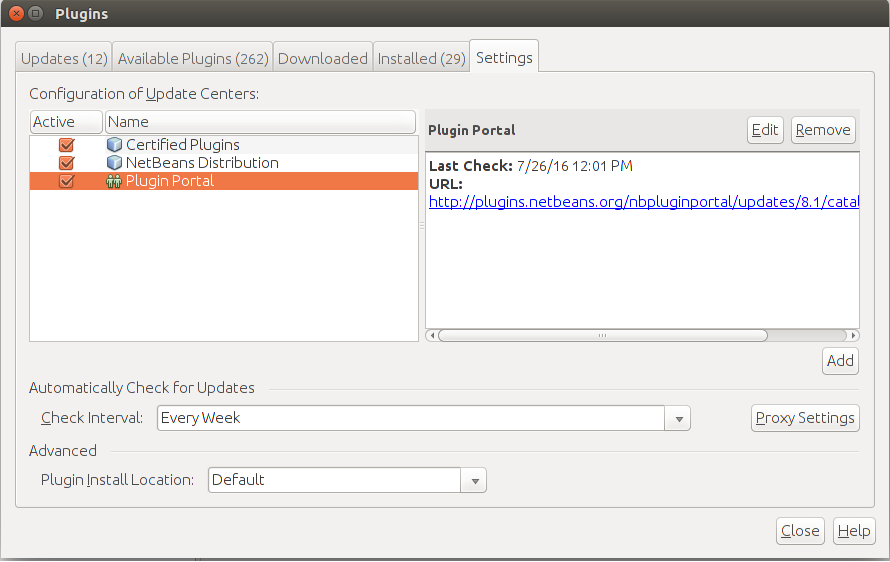Click the Name column header
The height and width of the screenshot is (562, 890).
pyautogui.click(x=260, y=121)
